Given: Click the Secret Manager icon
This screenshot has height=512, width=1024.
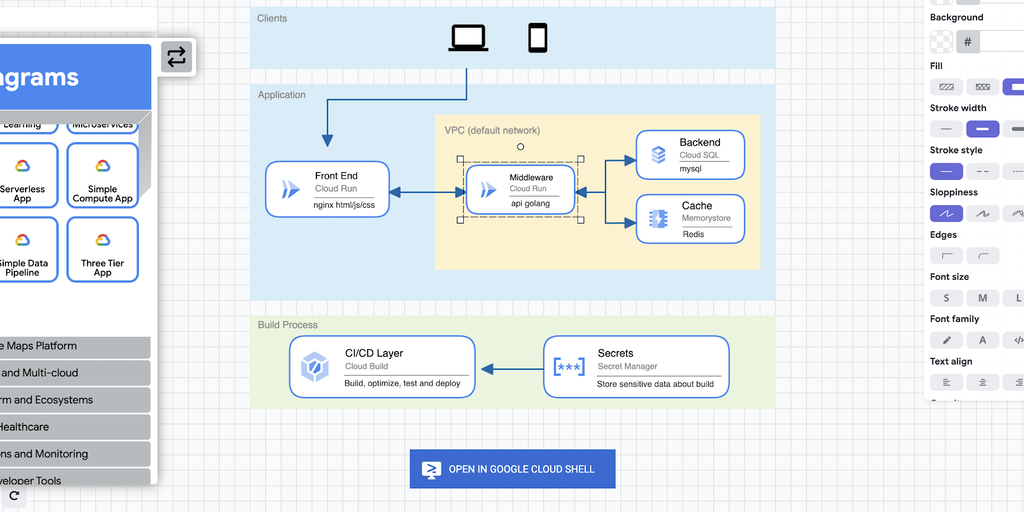Looking at the screenshot, I should (x=569, y=367).
